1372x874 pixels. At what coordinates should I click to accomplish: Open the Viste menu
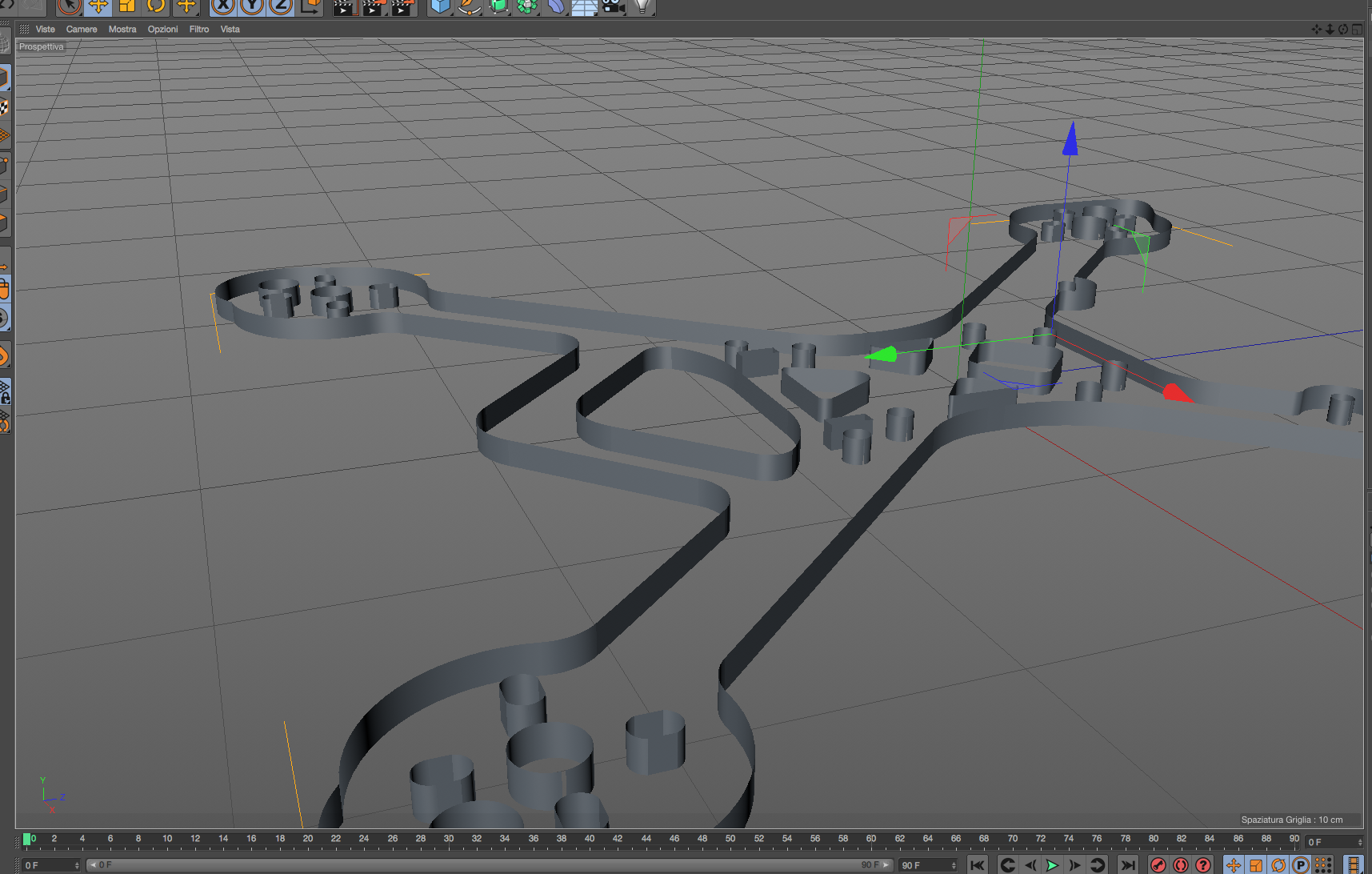tap(46, 29)
